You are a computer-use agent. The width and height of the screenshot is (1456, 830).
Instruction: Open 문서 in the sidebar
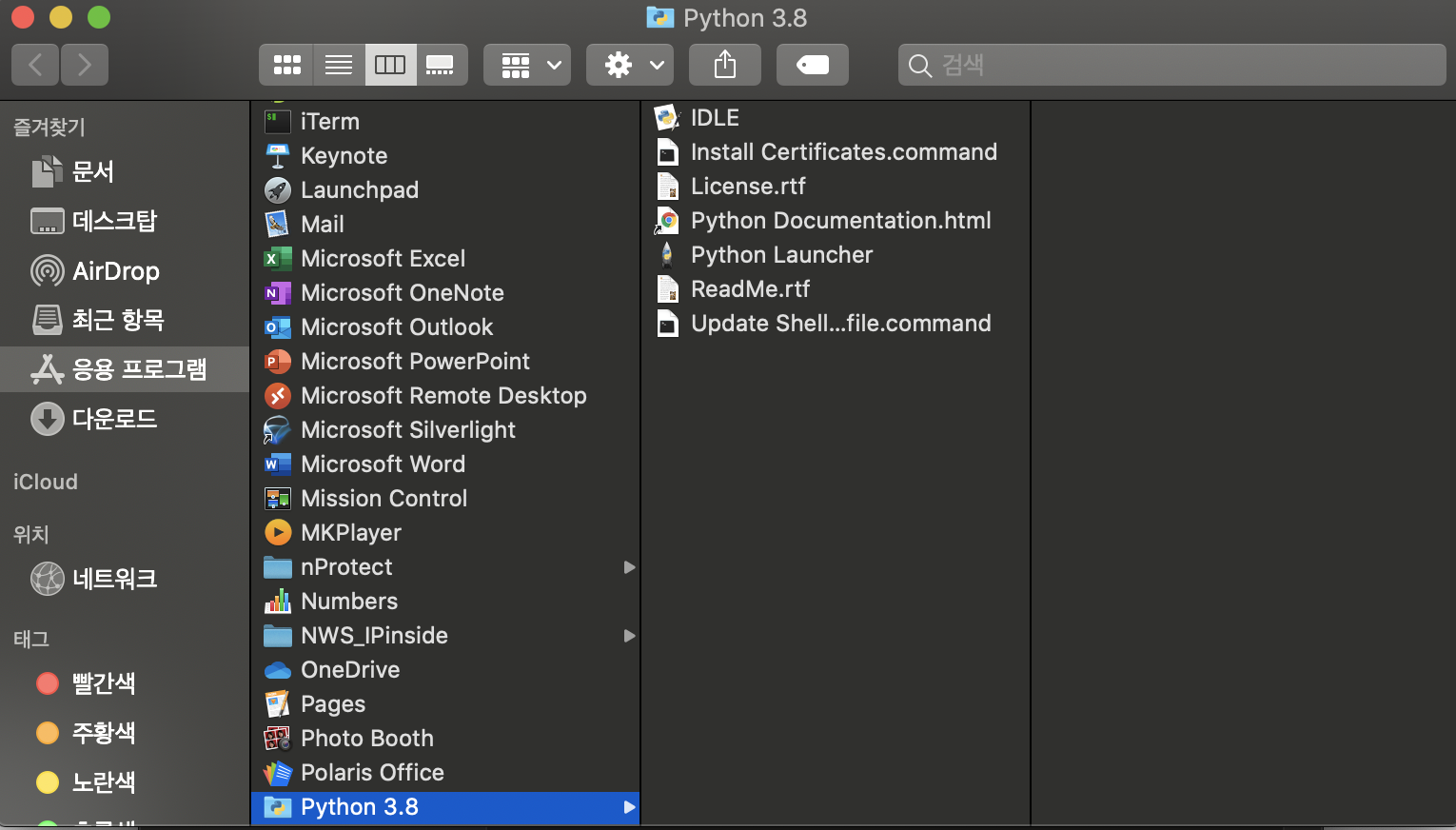coord(125,171)
